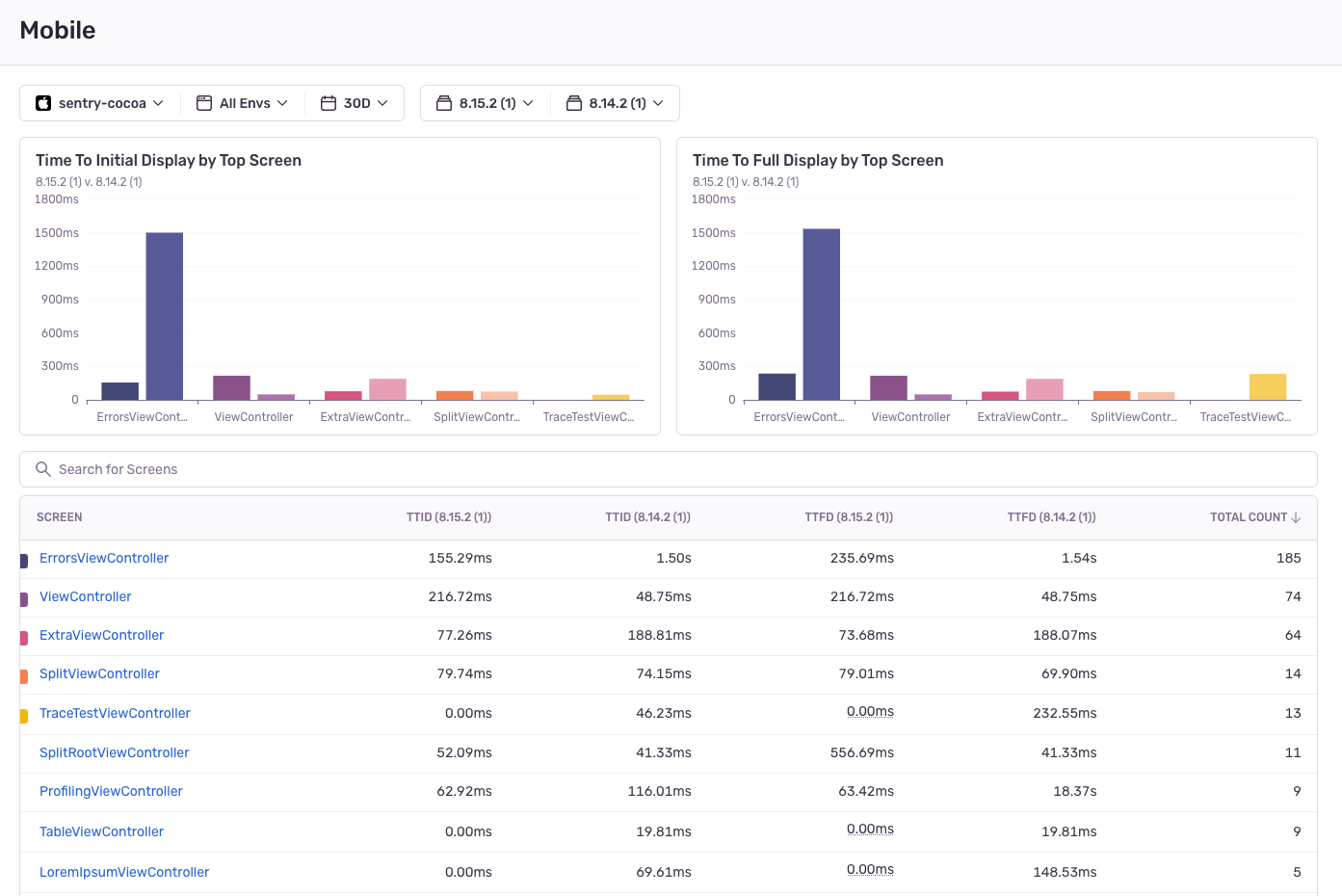
Task: Click the package icon beside 8.15.2 (1)
Action: click(444, 103)
